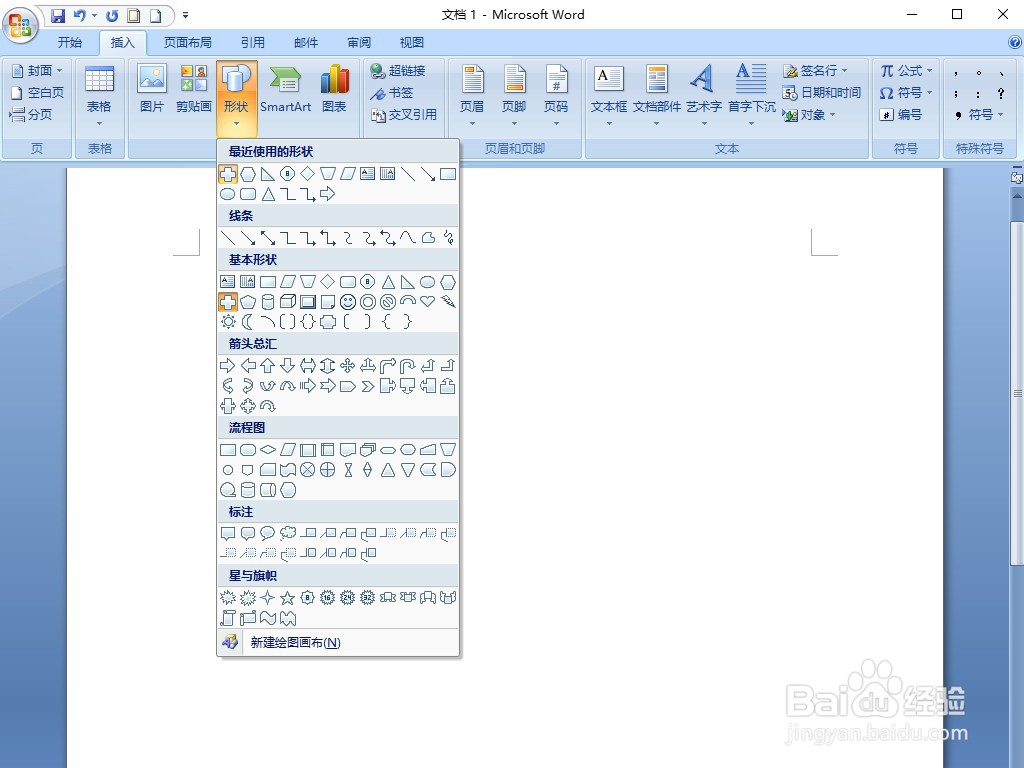Open Document Parts (文档部件) menu
The image size is (1024, 768).
(x=656, y=97)
